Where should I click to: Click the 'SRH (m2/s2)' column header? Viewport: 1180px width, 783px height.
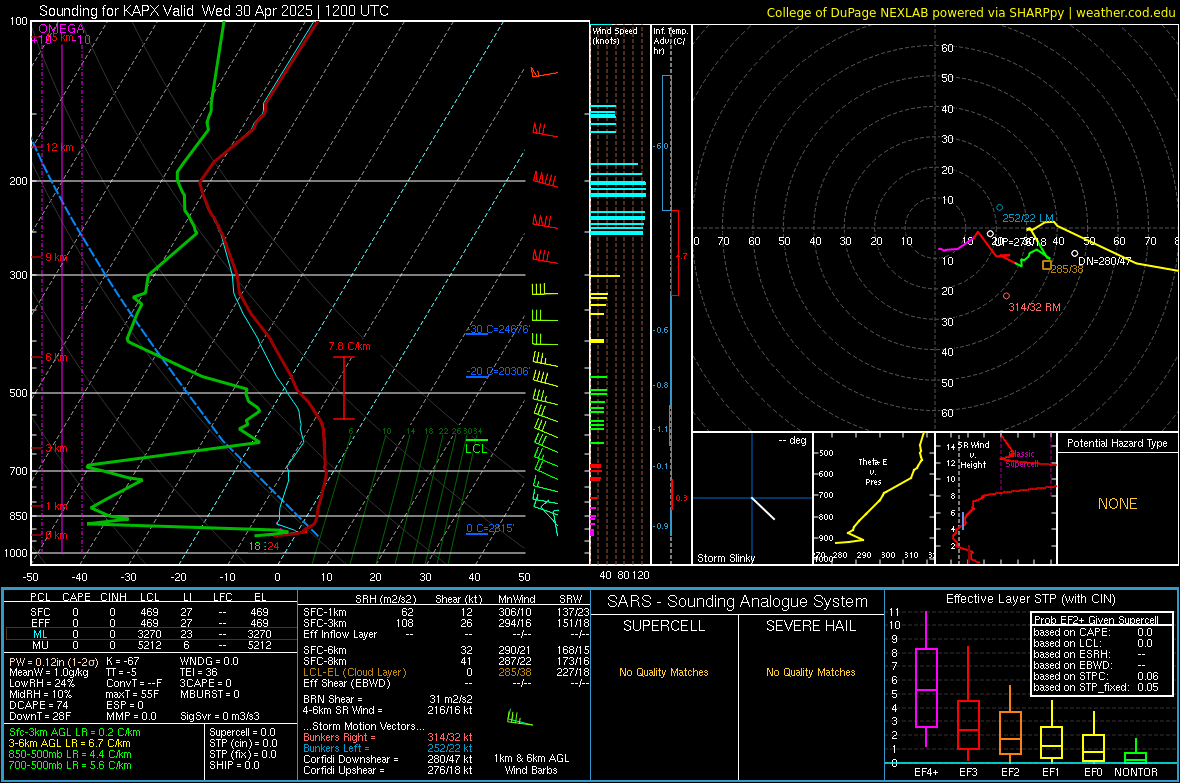385,599
